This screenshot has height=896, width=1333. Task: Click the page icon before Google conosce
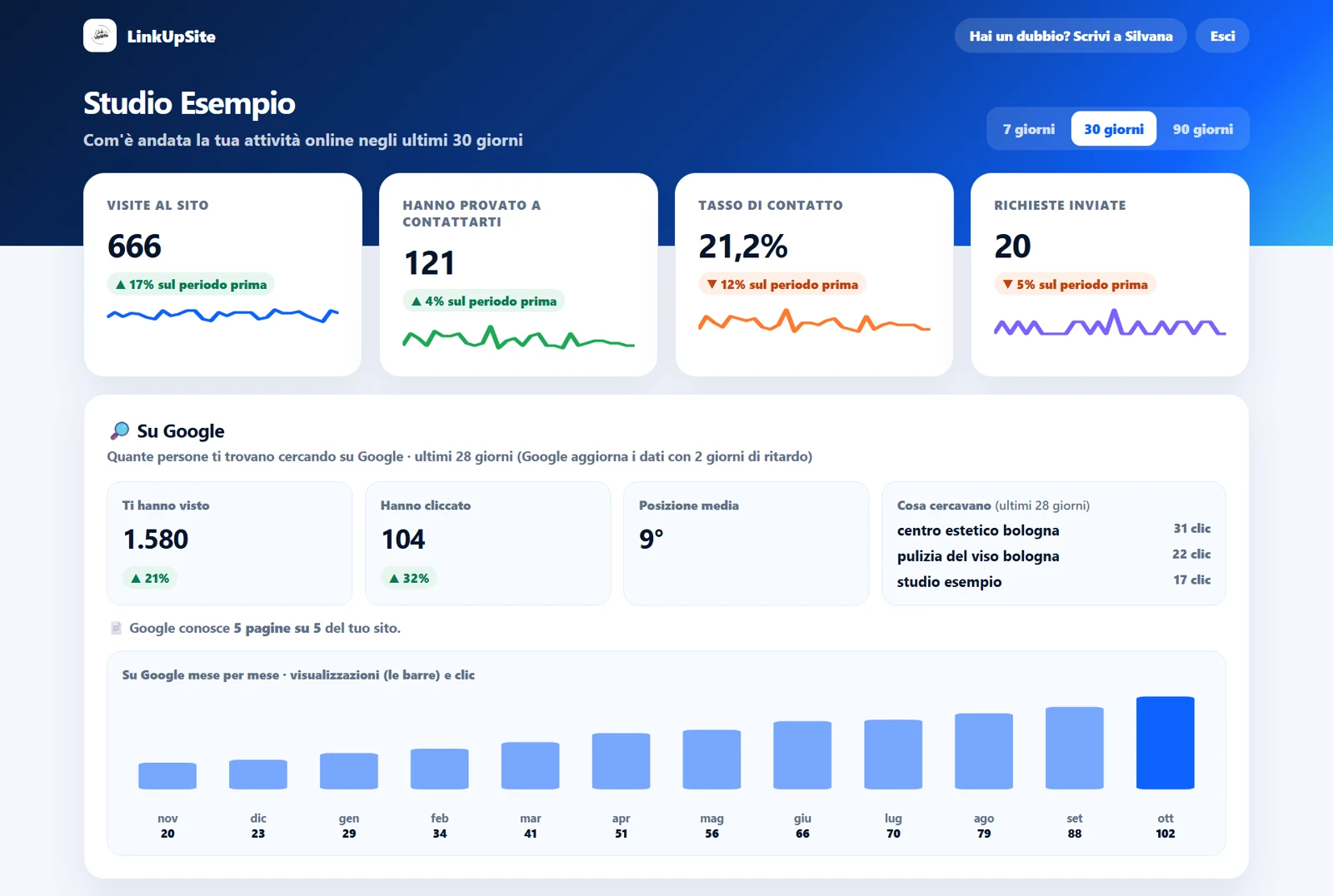point(116,628)
